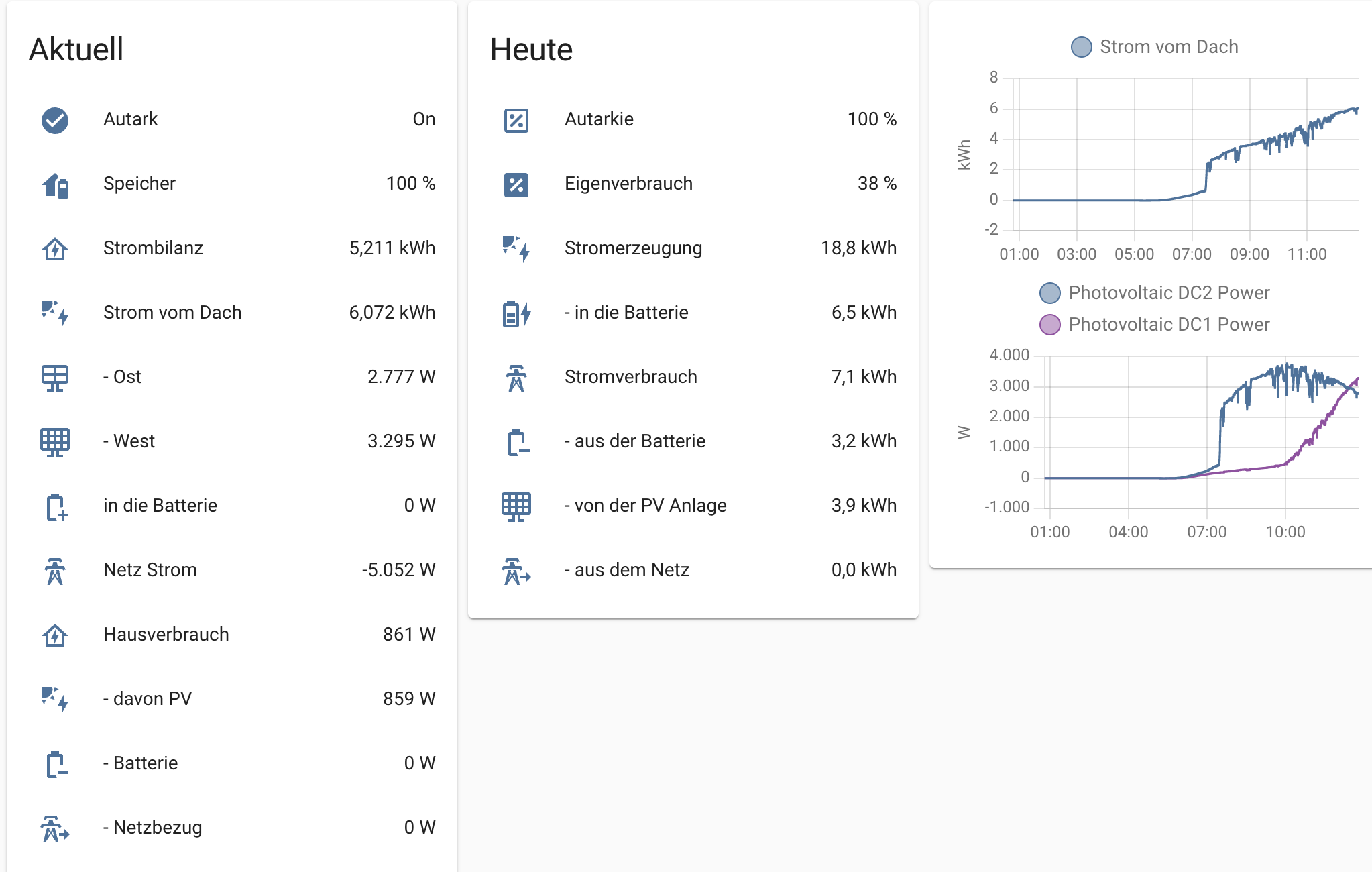Click the Netz Strom transmission tower icon
Viewport: 1372px width, 872px height.
tap(55, 571)
